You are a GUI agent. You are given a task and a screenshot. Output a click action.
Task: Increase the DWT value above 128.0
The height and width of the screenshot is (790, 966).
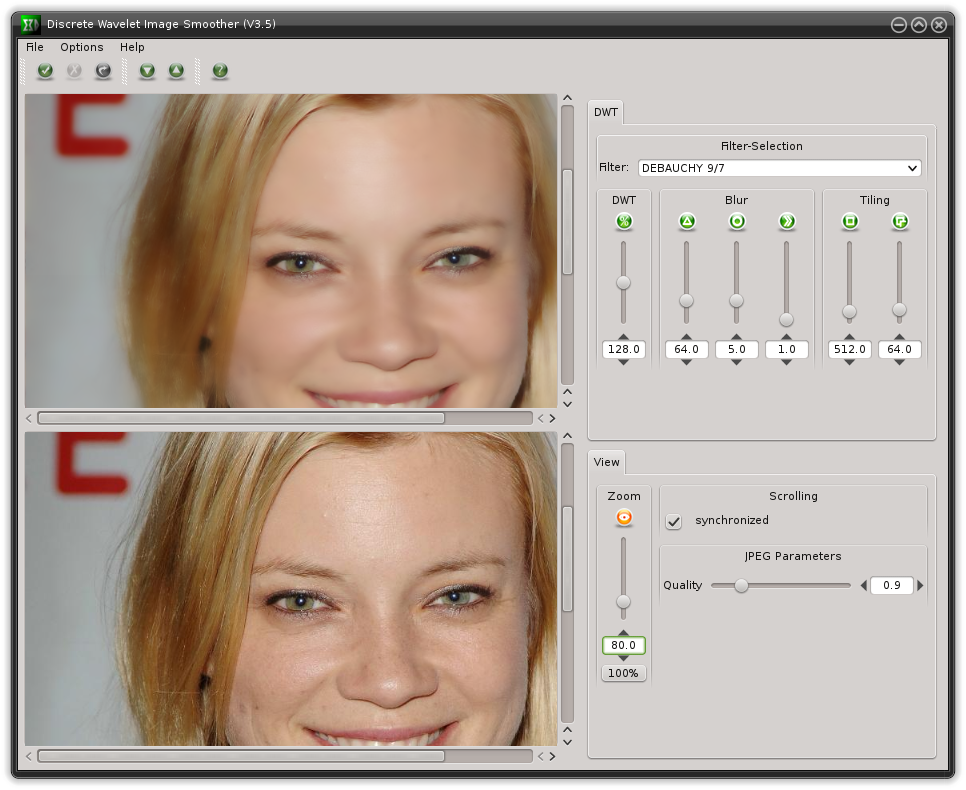tap(624, 337)
